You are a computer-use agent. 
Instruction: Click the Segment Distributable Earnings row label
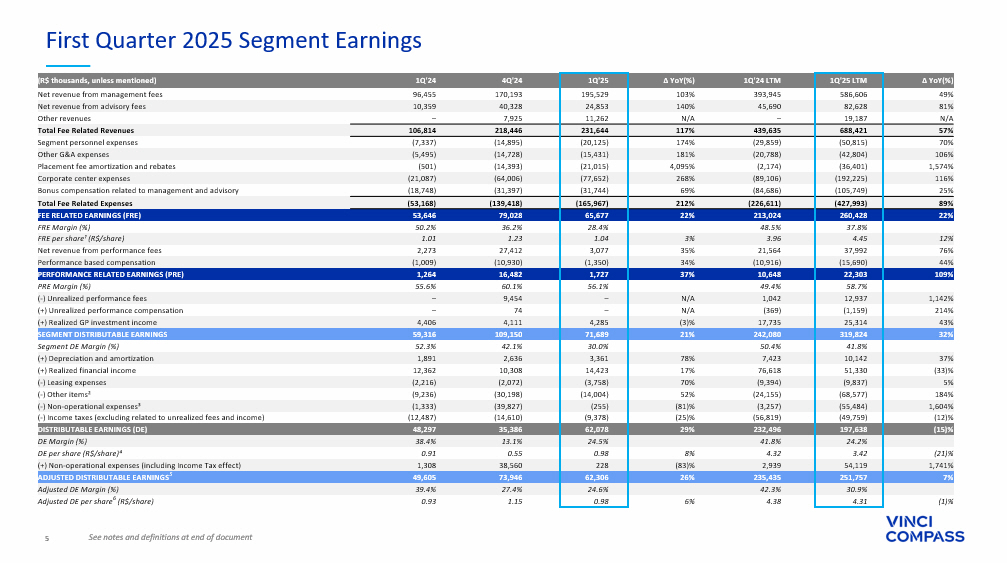coord(102,334)
